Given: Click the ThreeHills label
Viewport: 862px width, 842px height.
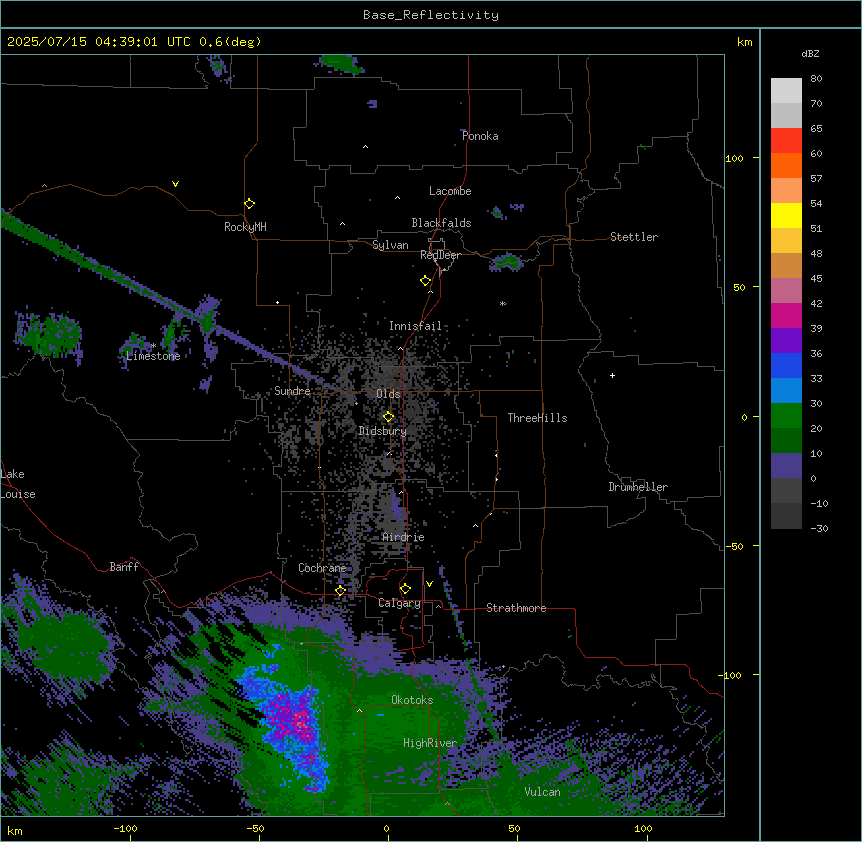Looking at the screenshot, I should coord(537,418).
